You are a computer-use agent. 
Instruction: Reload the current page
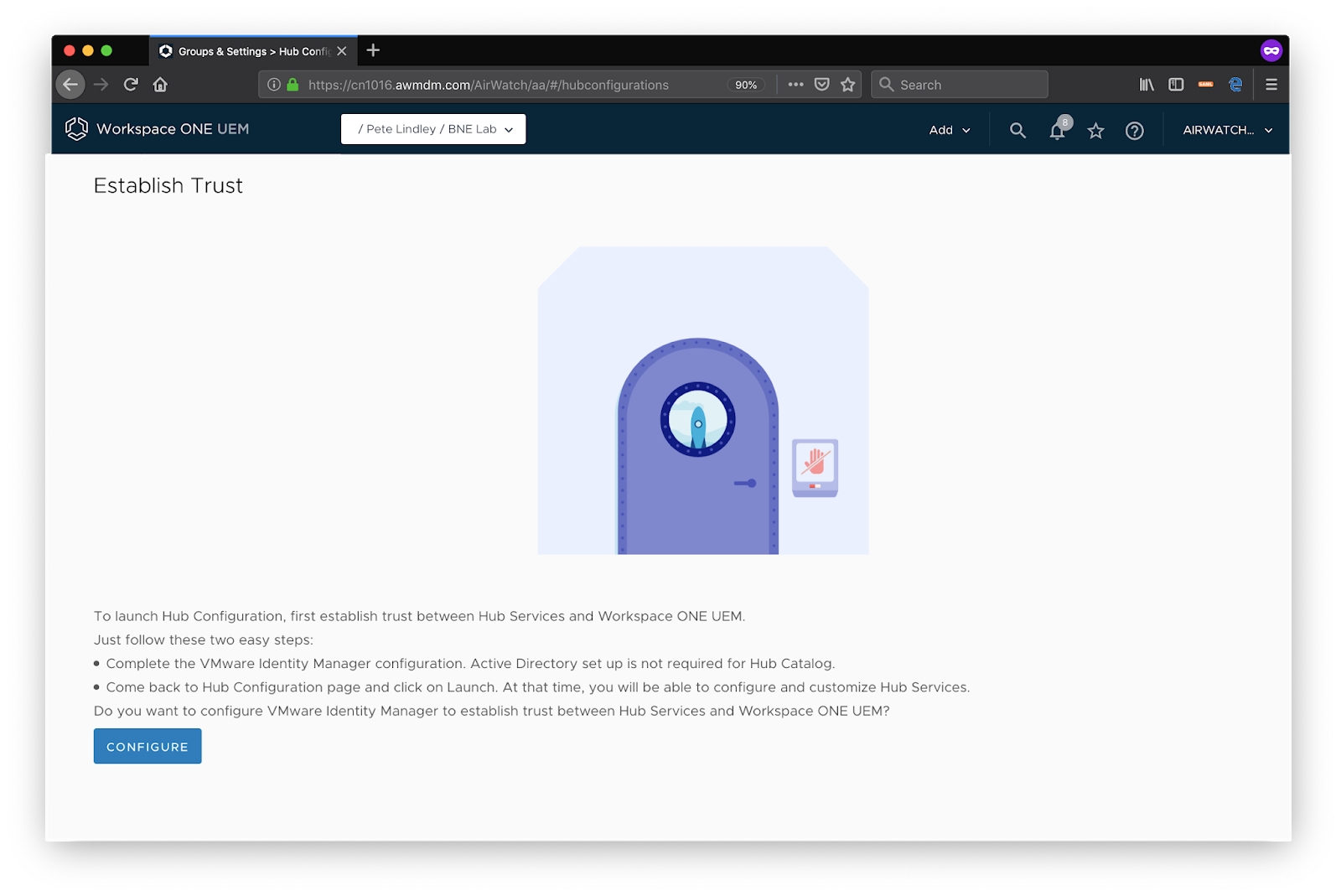(x=131, y=85)
